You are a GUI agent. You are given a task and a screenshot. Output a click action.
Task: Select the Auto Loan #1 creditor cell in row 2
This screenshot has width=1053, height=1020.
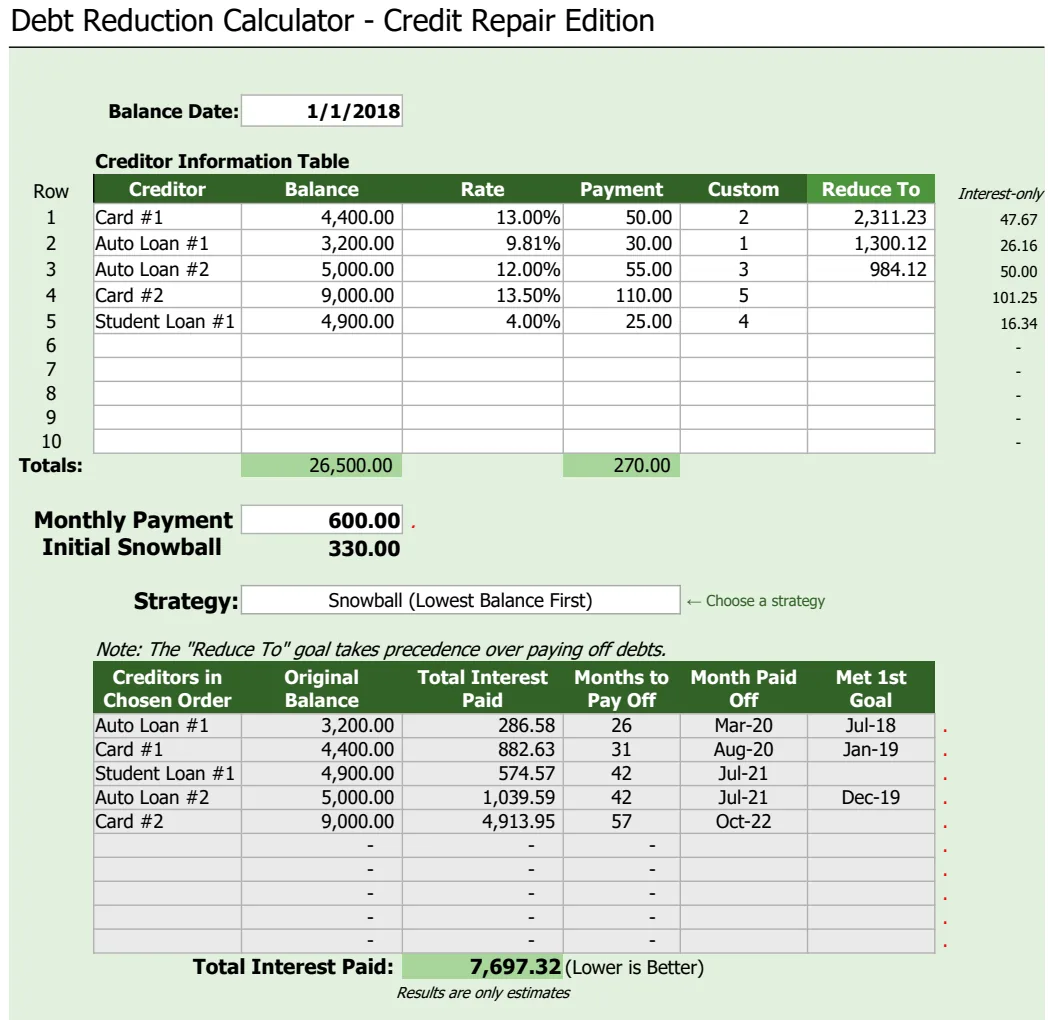(167, 243)
